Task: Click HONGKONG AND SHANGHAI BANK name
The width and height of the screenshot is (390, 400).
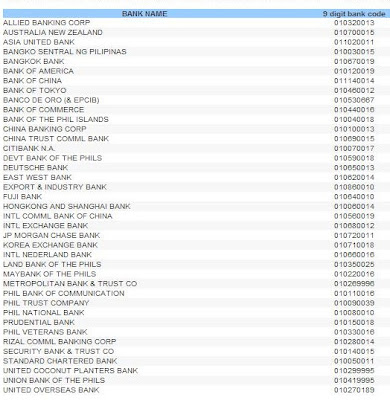Action: pyautogui.click(x=67, y=206)
